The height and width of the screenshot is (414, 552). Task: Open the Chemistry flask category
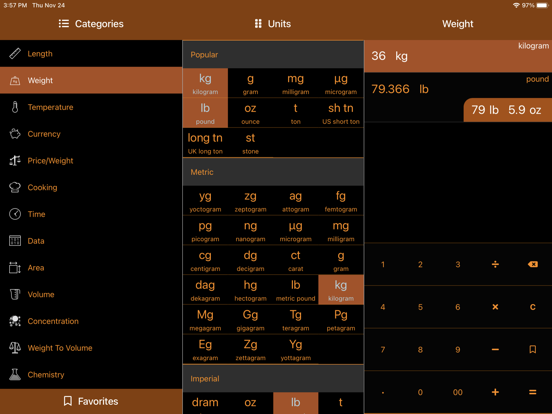(x=91, y=375)
